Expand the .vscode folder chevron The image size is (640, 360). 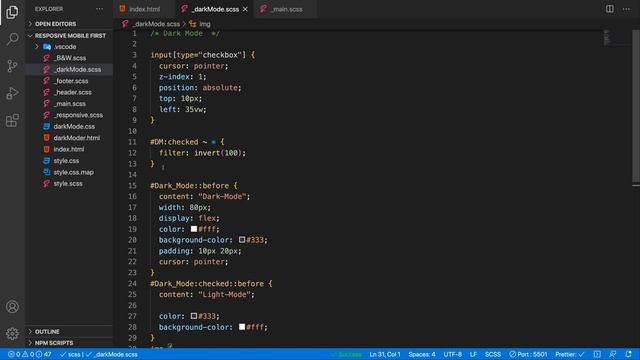pos(37,47)
